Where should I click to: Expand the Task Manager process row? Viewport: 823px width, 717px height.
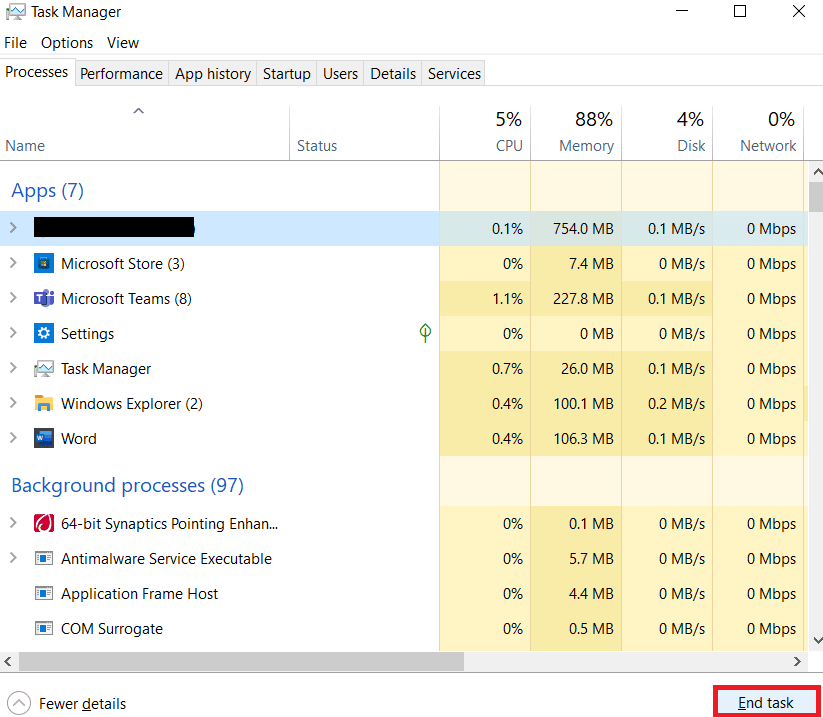click(x=13, y=368)
